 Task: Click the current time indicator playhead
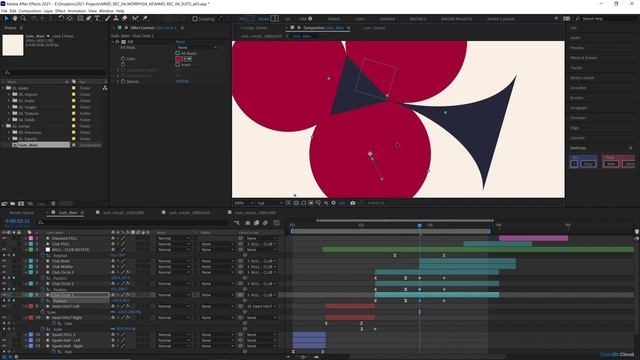(x=420, y=225)
